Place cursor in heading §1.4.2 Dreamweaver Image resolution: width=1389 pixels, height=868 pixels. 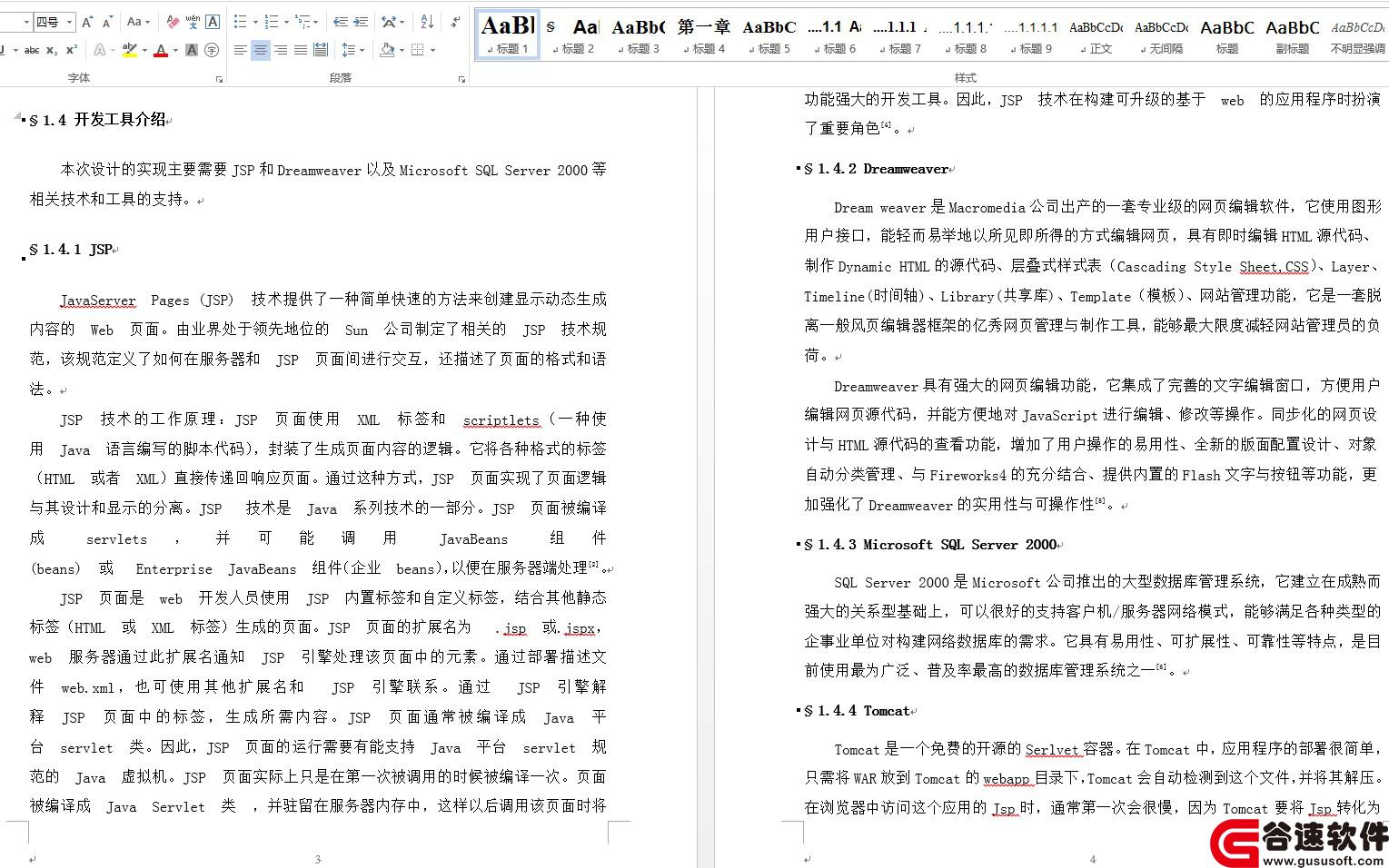pyautogui.click(x=877, y=169)
